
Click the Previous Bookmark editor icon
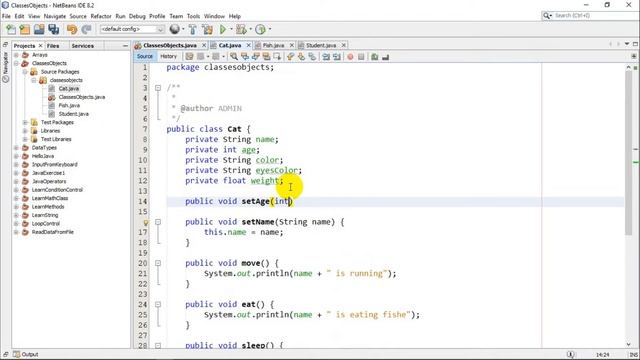point(291,57)
